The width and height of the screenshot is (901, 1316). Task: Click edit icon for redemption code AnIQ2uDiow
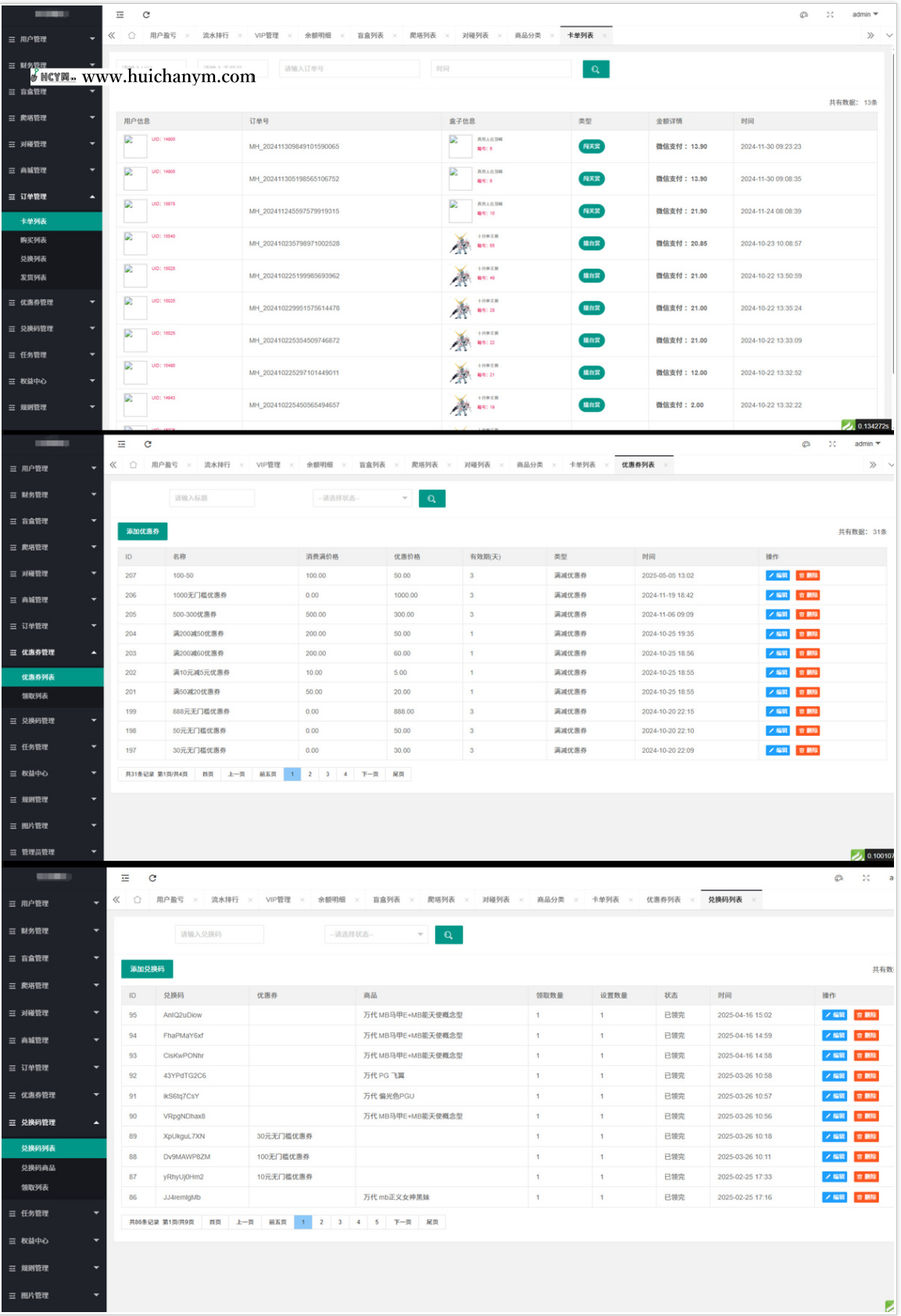click(x=834, y=1015)
